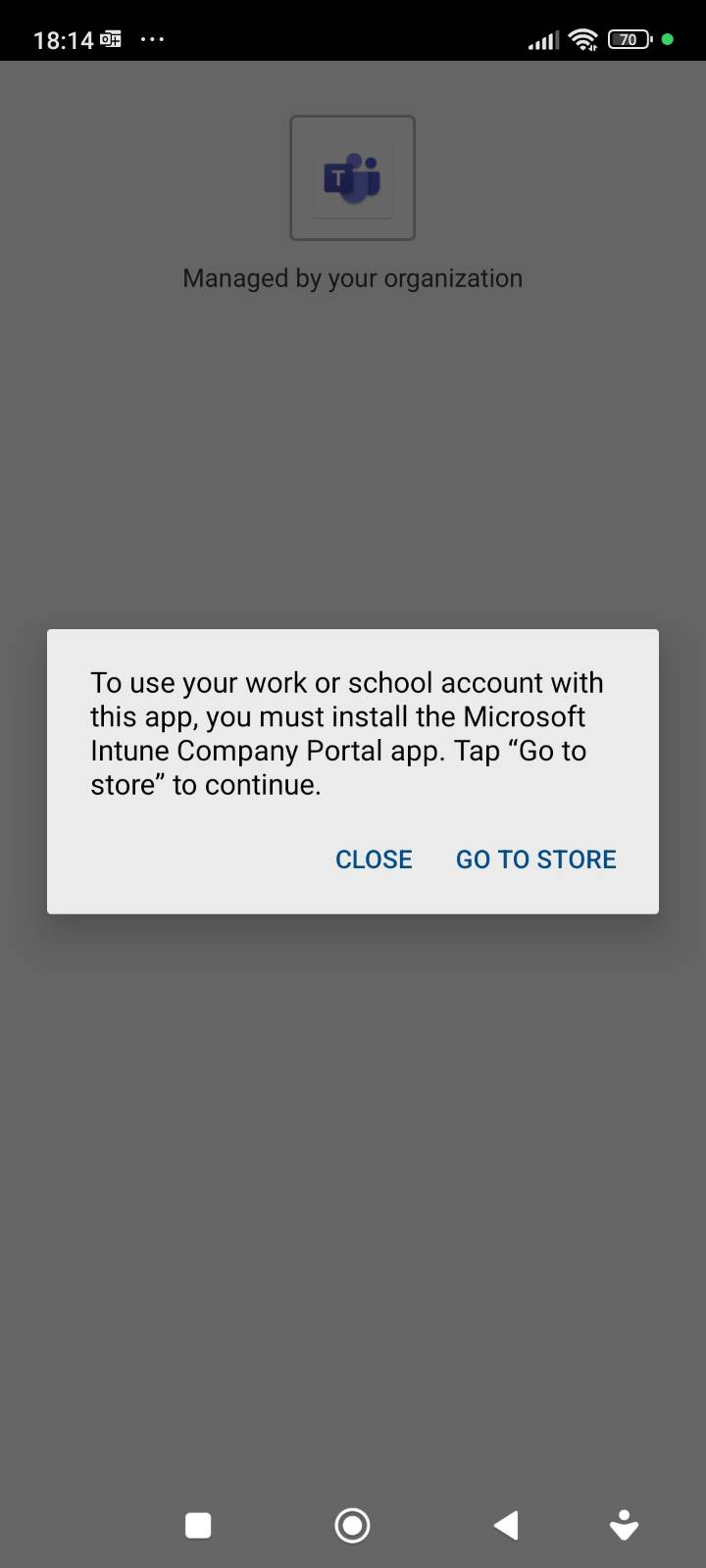This screenshot has height=1568, width=706.
Task: Tap the "Intune Company Portal app" message line
Action: tap(338, 751)
